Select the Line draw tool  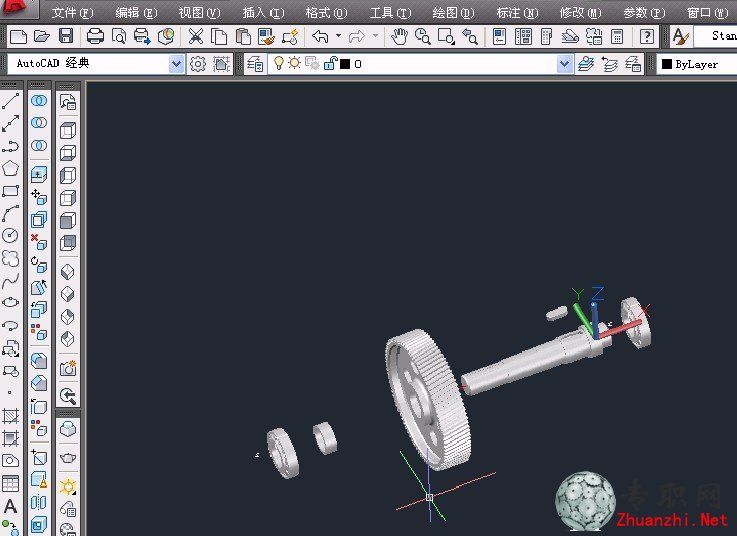tap(10, 101)
